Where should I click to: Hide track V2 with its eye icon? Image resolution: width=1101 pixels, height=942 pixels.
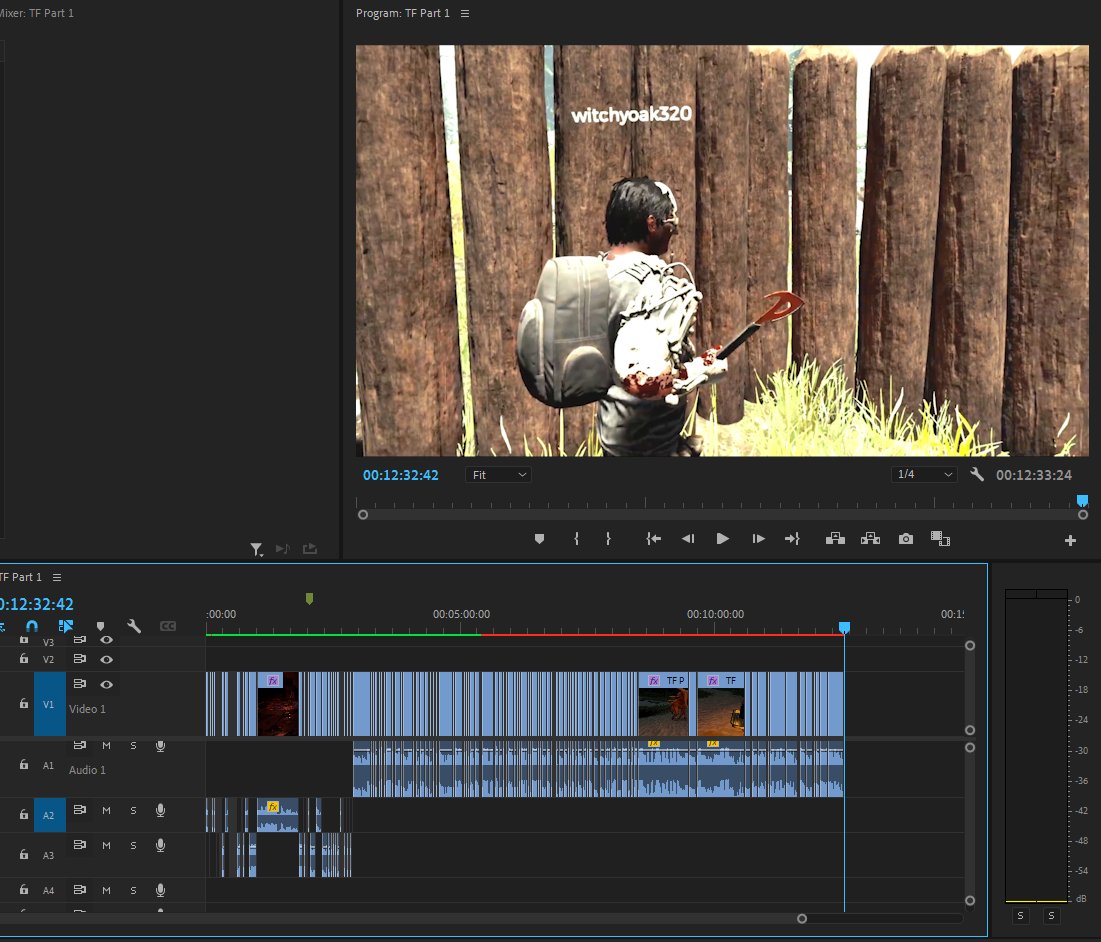click(x=106, y=659)
